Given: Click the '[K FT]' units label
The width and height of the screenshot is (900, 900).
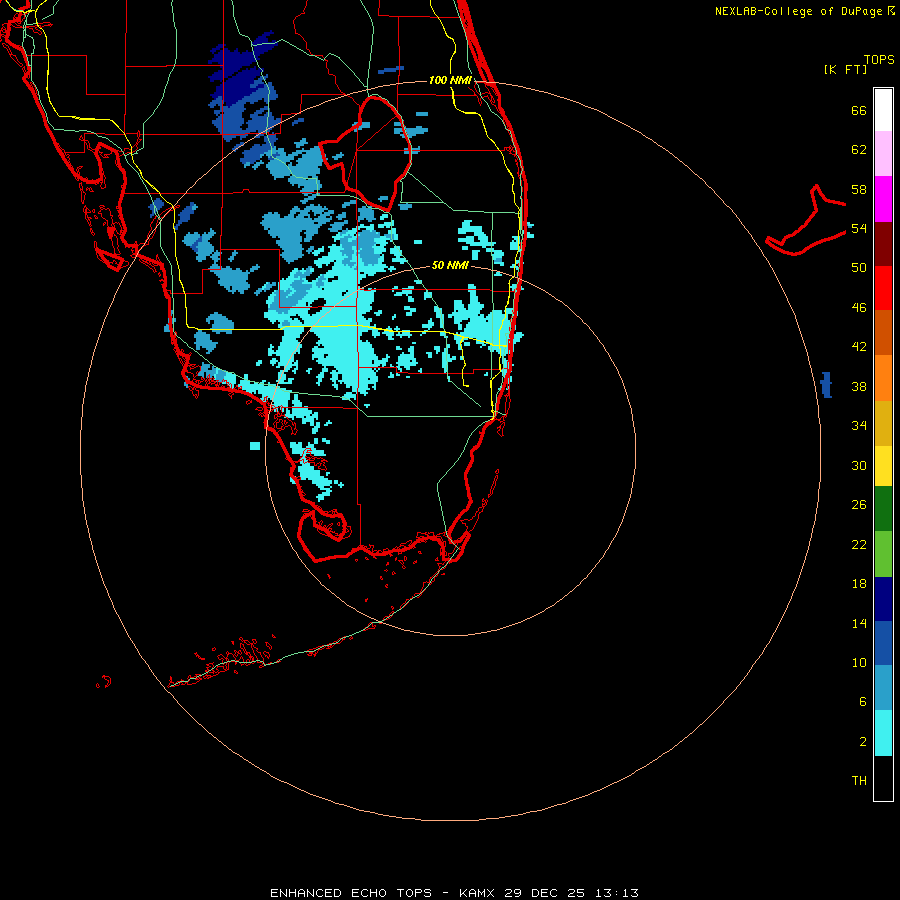Looking at the screenshot, I should tap(845, 69).
